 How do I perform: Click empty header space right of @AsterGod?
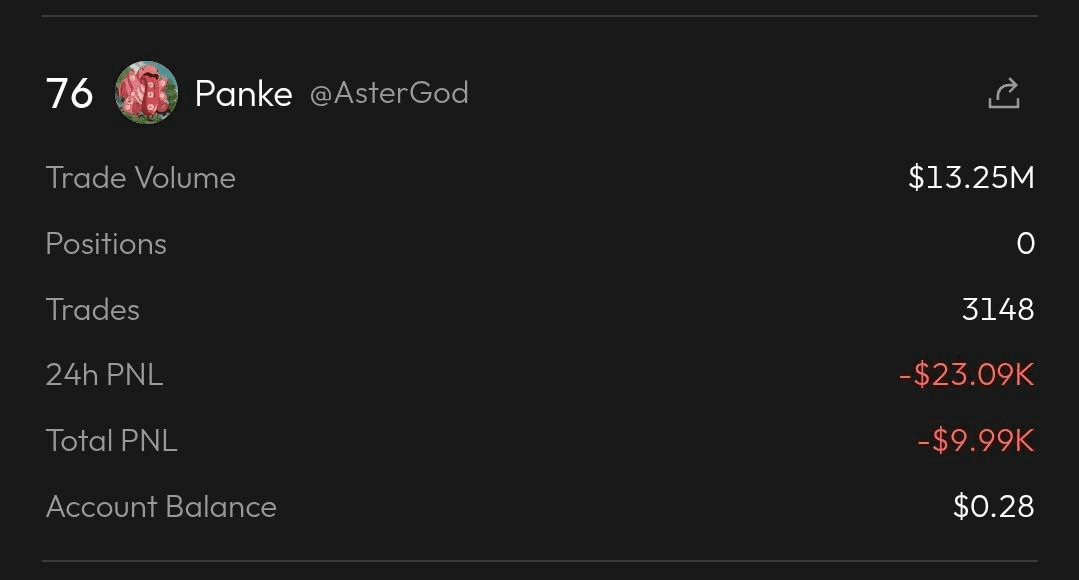[720, 93]
